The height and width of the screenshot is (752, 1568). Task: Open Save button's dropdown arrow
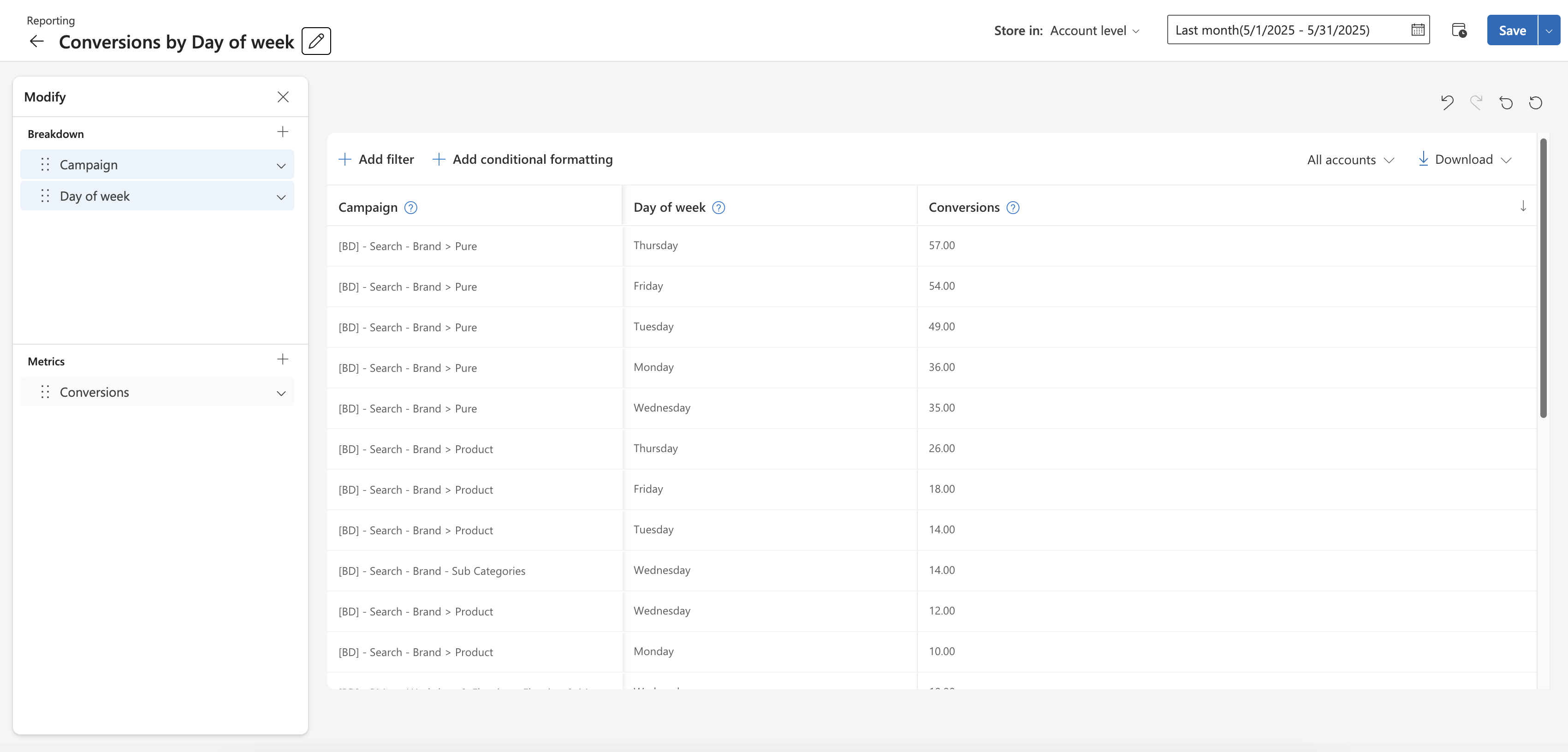coord(1549,30)
